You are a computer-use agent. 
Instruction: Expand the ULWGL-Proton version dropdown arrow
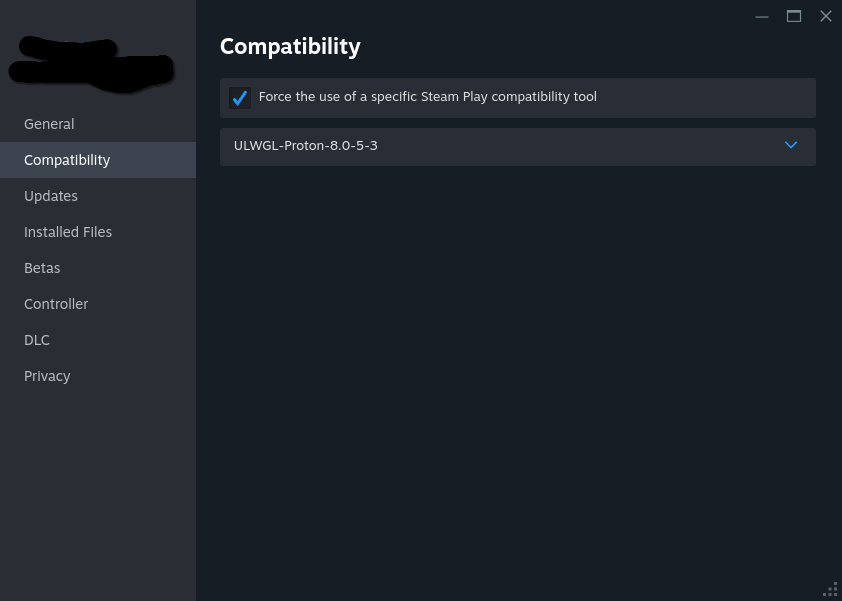[x=791, y=145]
